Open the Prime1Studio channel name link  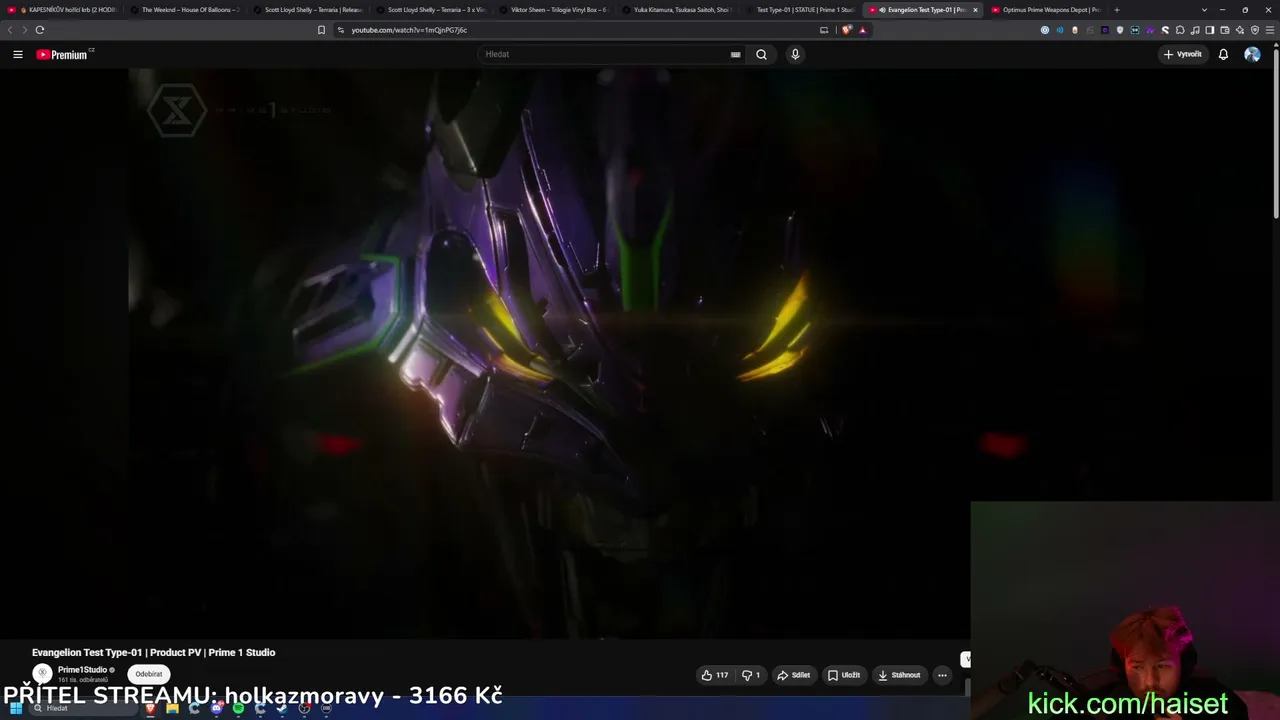click(x=82, y=670)
